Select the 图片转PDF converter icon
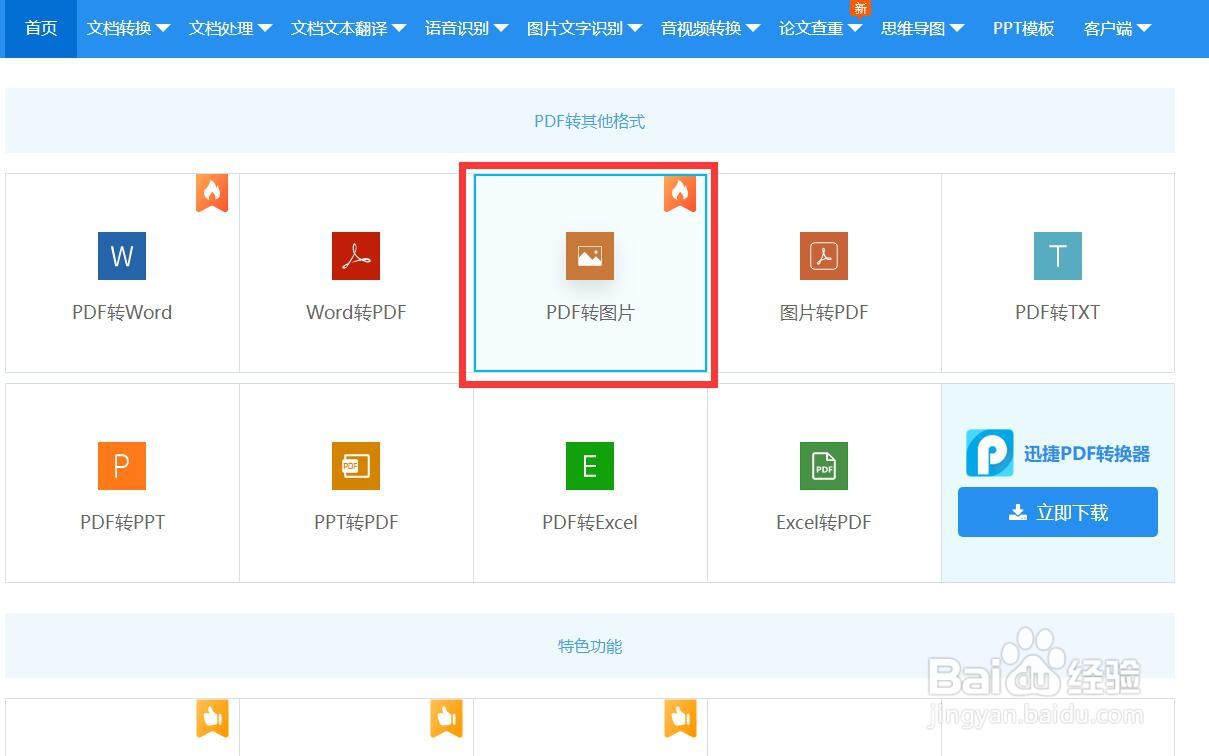1209x756 pixels. click(823, 256)
